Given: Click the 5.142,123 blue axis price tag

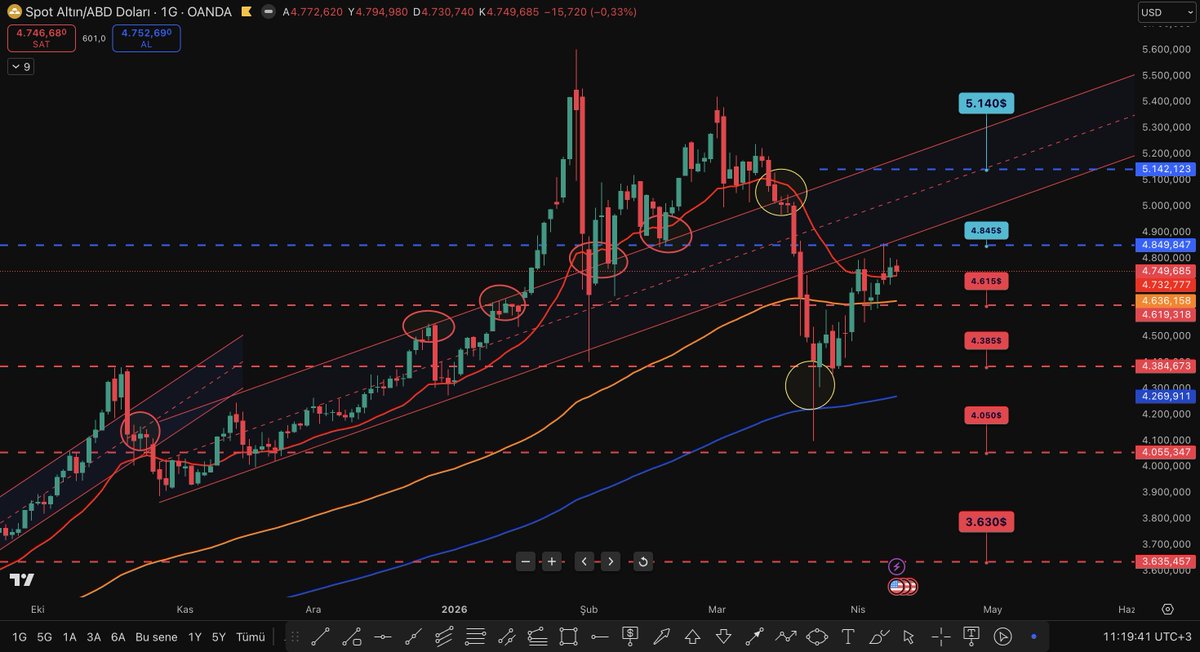Looking at the screenshot, I should pyautogui.click(x=1166, y=169).
